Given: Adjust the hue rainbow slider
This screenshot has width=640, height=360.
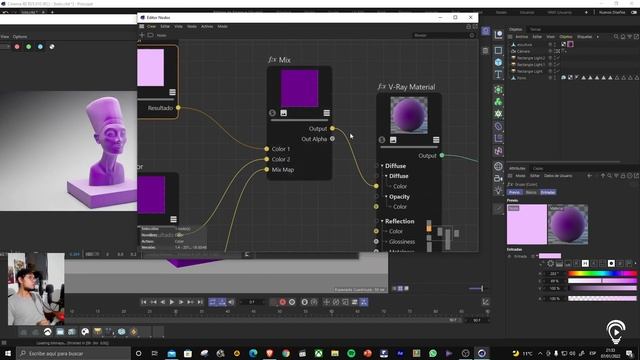Looking at the screenshot, I should point(602,273).
